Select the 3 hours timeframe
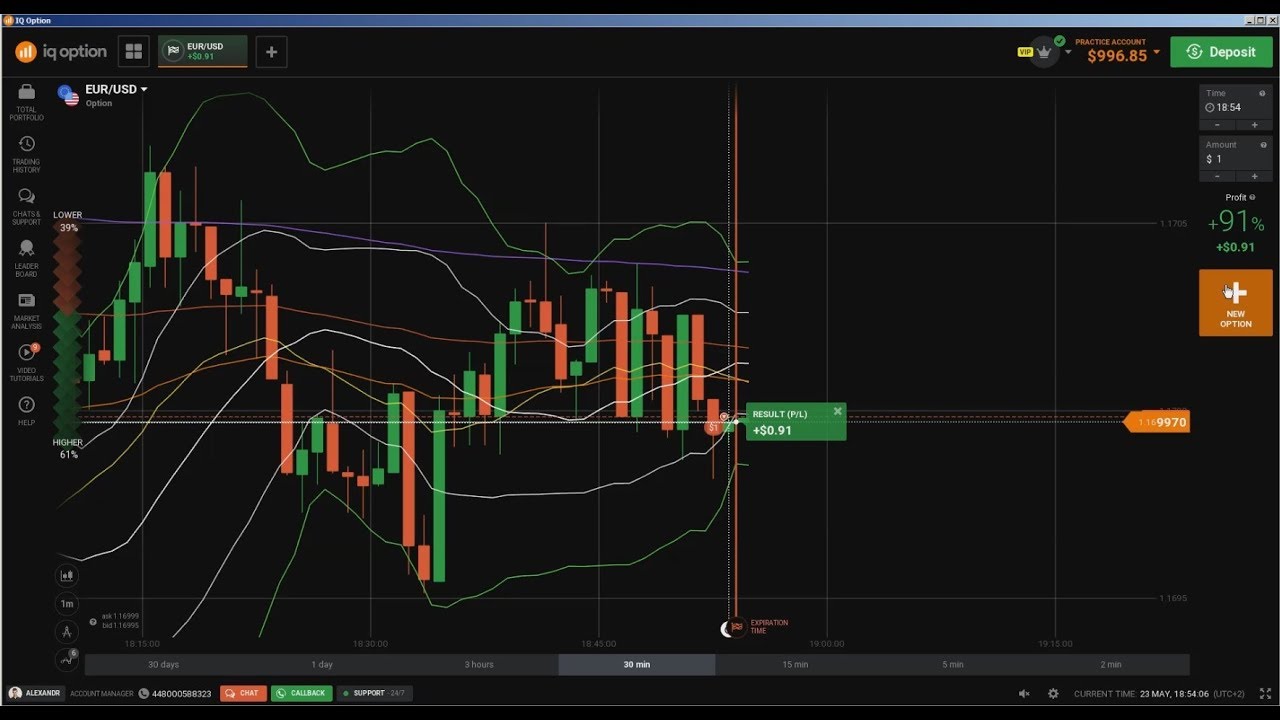The height and width of the screenshot is (720, 1280). [479, 664]
